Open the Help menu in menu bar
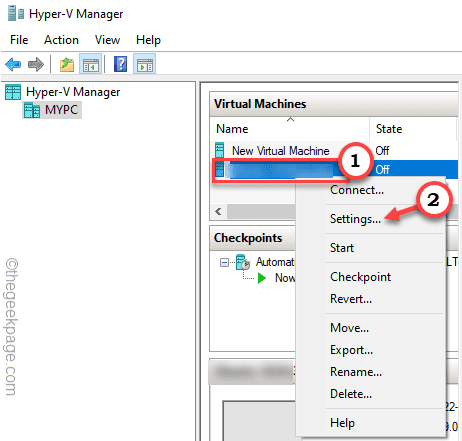The width and height of the screenshot is (462, 441). (148, 40)
